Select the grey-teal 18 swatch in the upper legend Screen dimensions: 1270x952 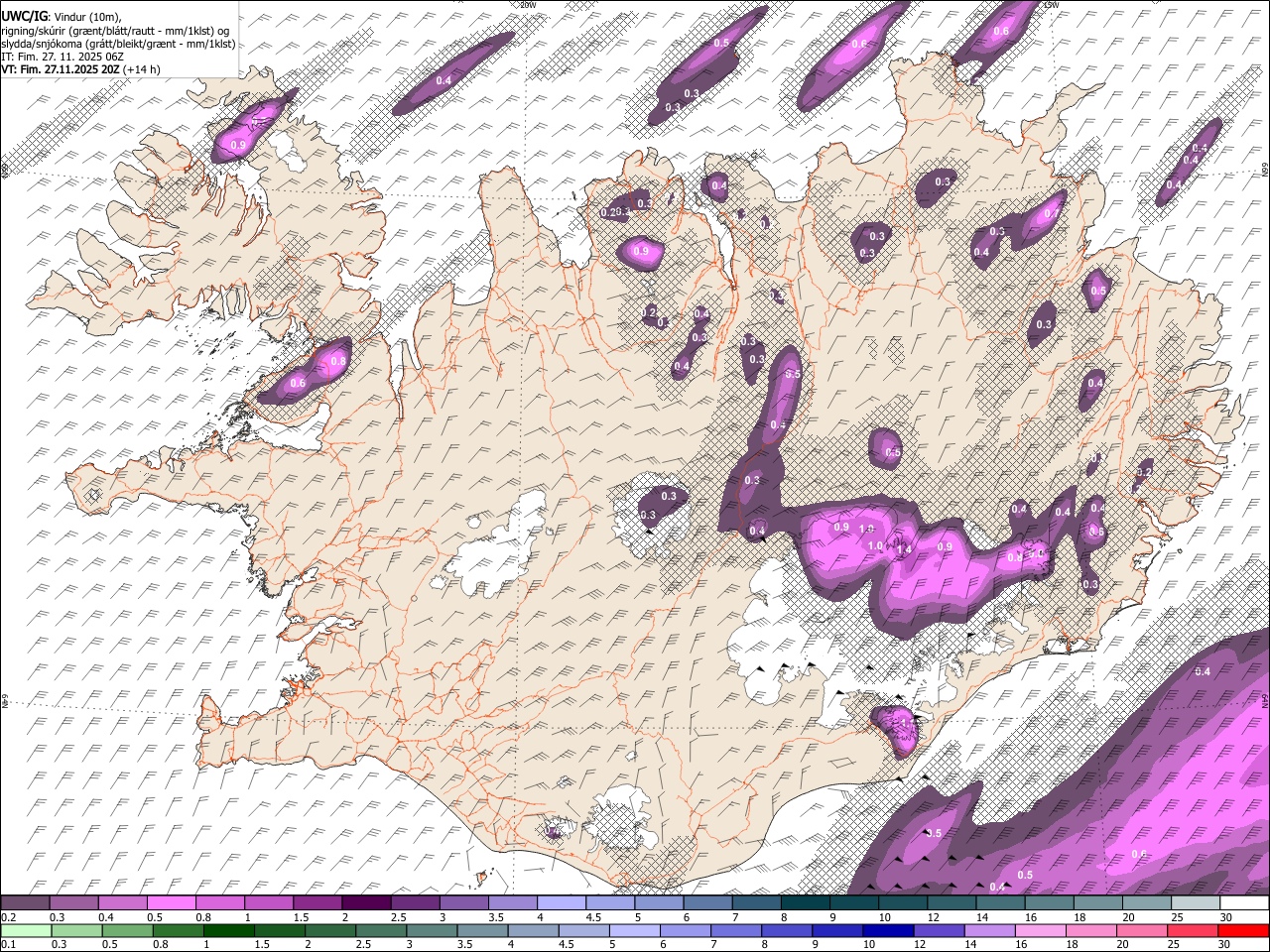pos(1097,903)
